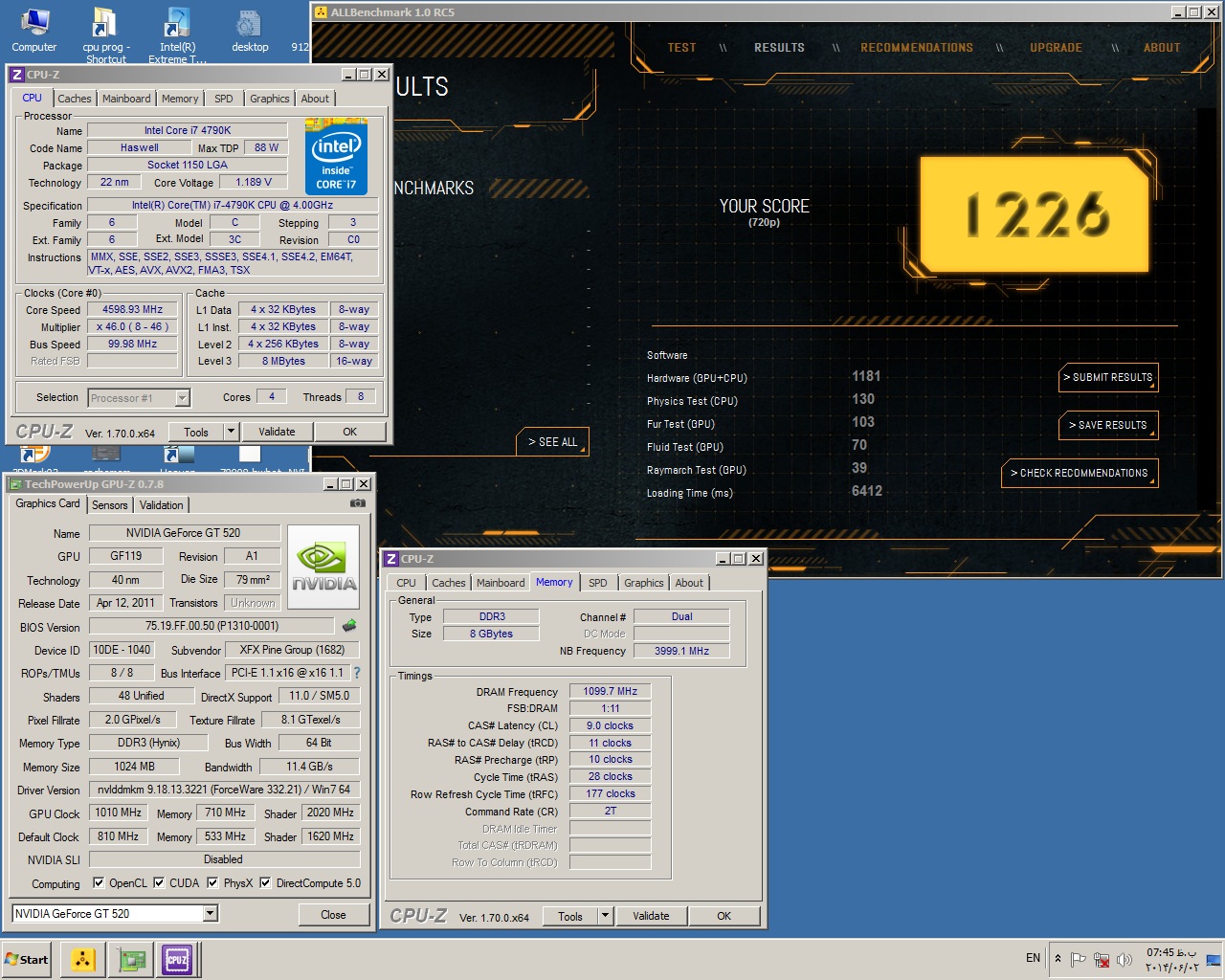Viewport: 1225px width, 980px height.
Task: Toggle the DirectCompute 5.0 checkbox
Action: pyautogui.click(x=265, y=882)
